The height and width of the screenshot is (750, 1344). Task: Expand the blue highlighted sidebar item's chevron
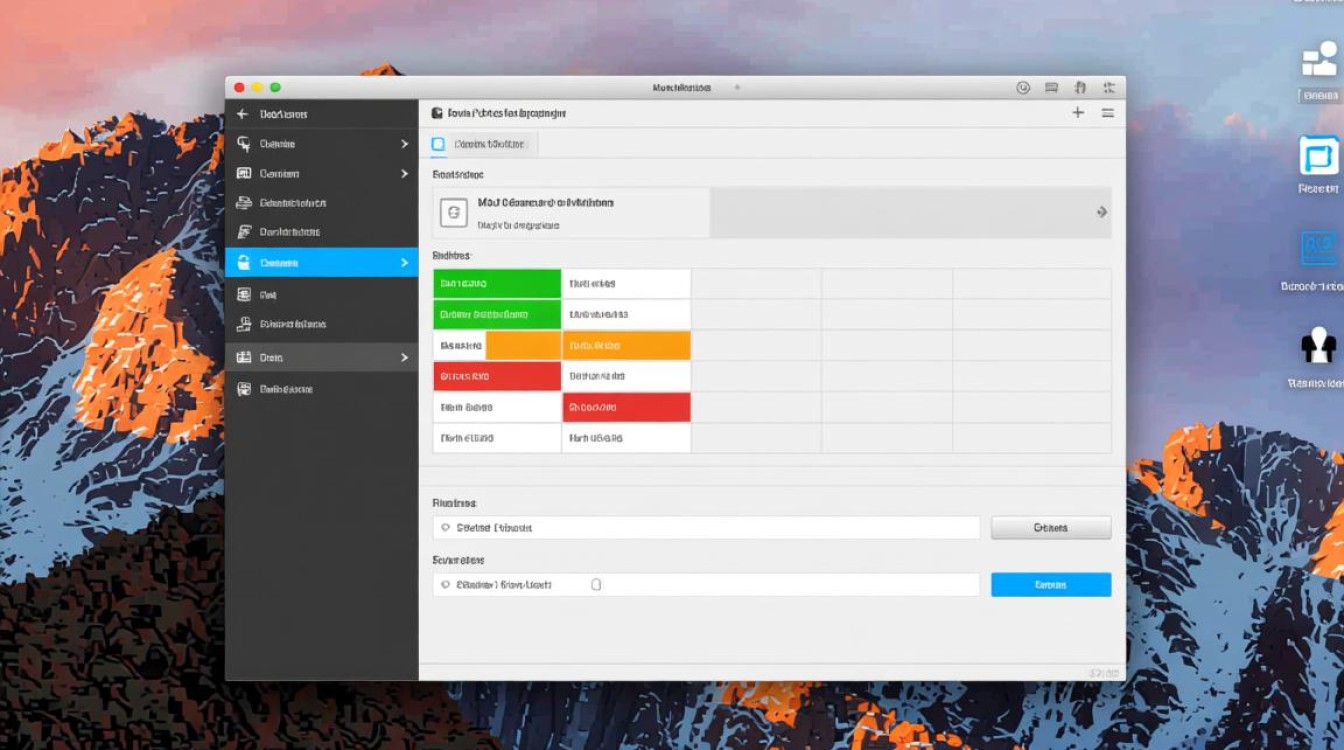(x=404, y=263)
